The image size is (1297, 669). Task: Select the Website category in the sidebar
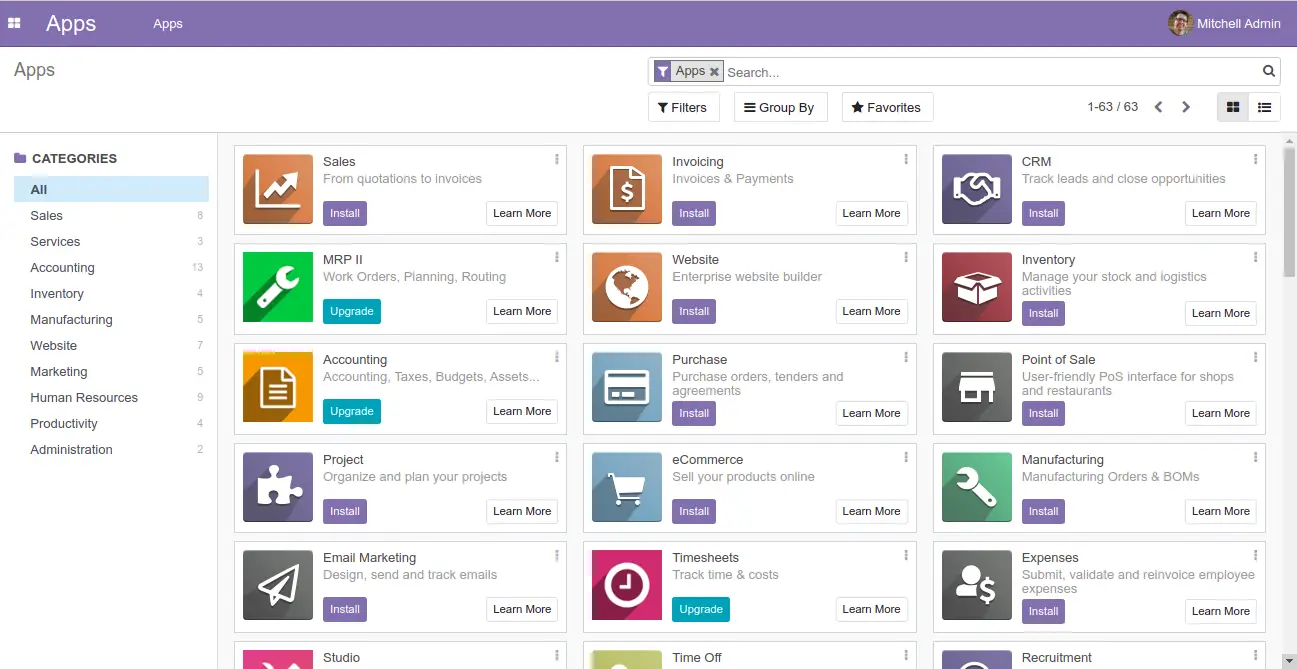pos(111,345)
